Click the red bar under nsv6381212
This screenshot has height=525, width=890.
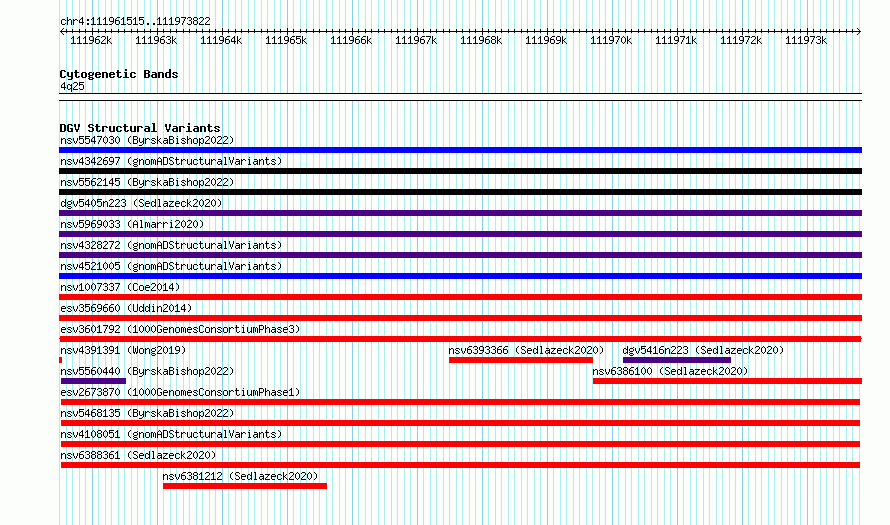[x=245, y=486]
